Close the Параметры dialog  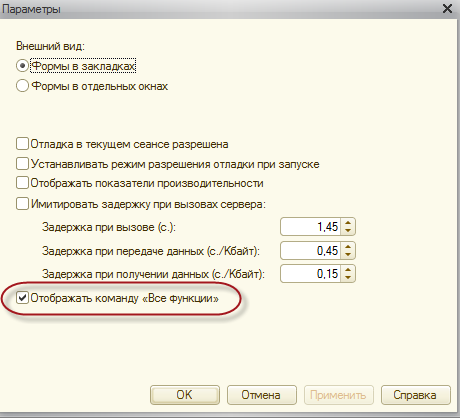447,9
